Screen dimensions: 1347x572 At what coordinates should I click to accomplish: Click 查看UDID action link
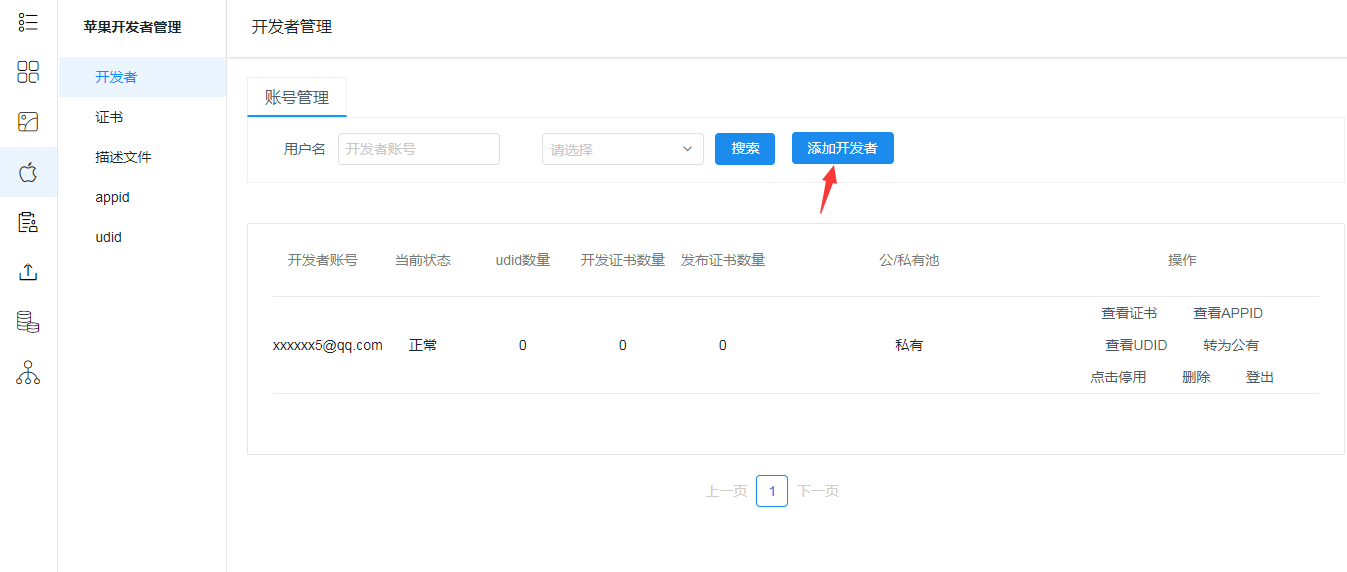1136,345
